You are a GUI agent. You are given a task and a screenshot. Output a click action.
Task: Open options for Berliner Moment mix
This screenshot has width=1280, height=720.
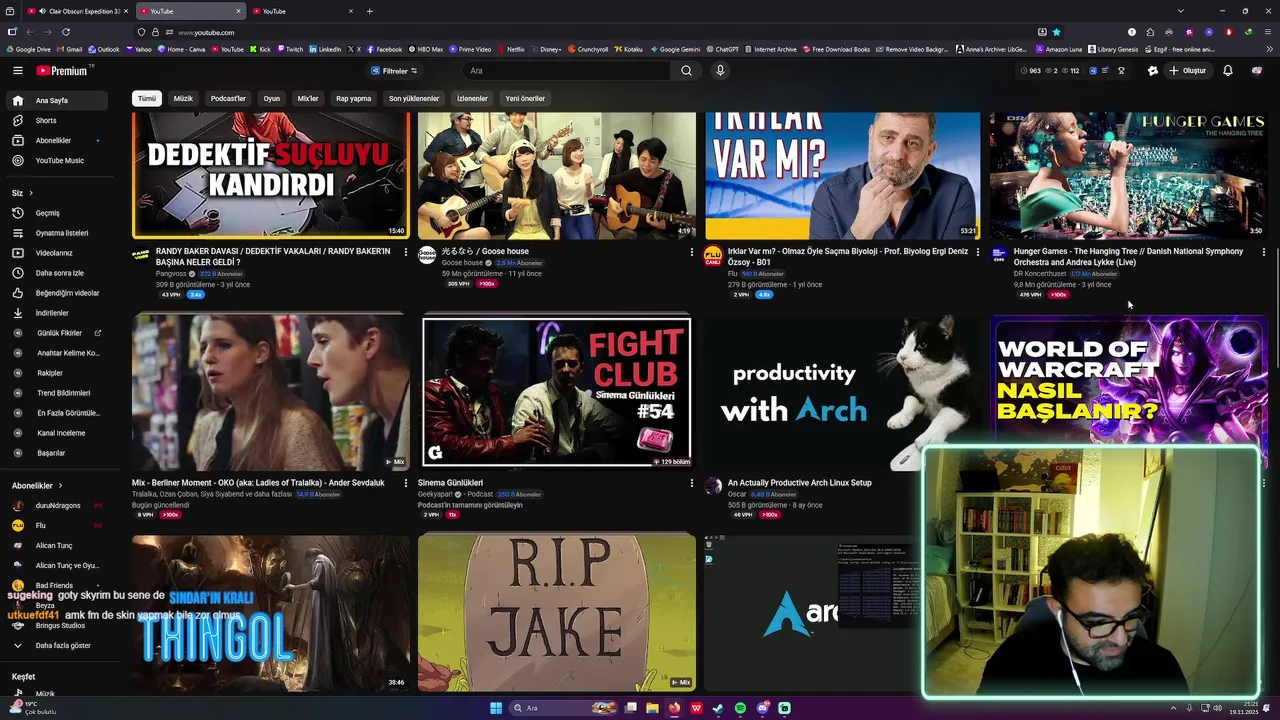point(405,483)
